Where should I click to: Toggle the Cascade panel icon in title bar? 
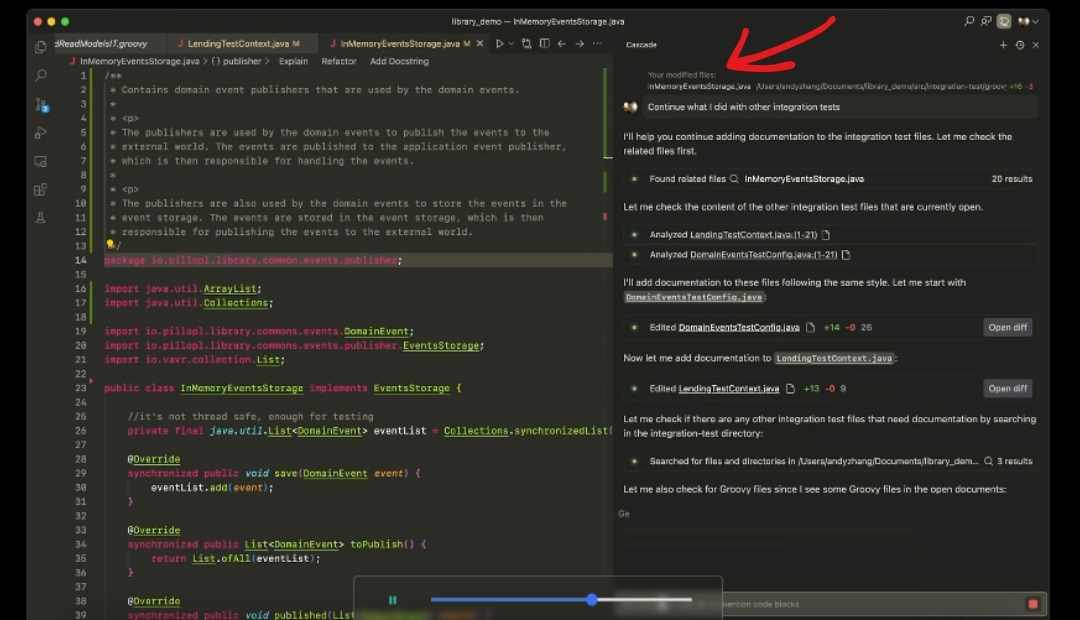point(1004,21)
